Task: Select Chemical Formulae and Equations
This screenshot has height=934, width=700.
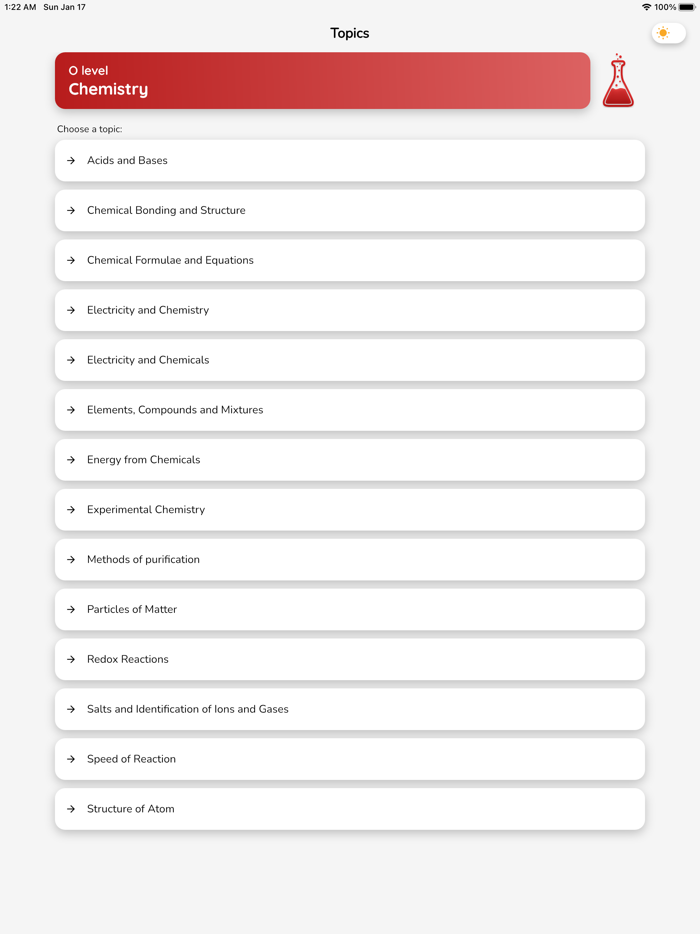Action: [x=350, y=260]
